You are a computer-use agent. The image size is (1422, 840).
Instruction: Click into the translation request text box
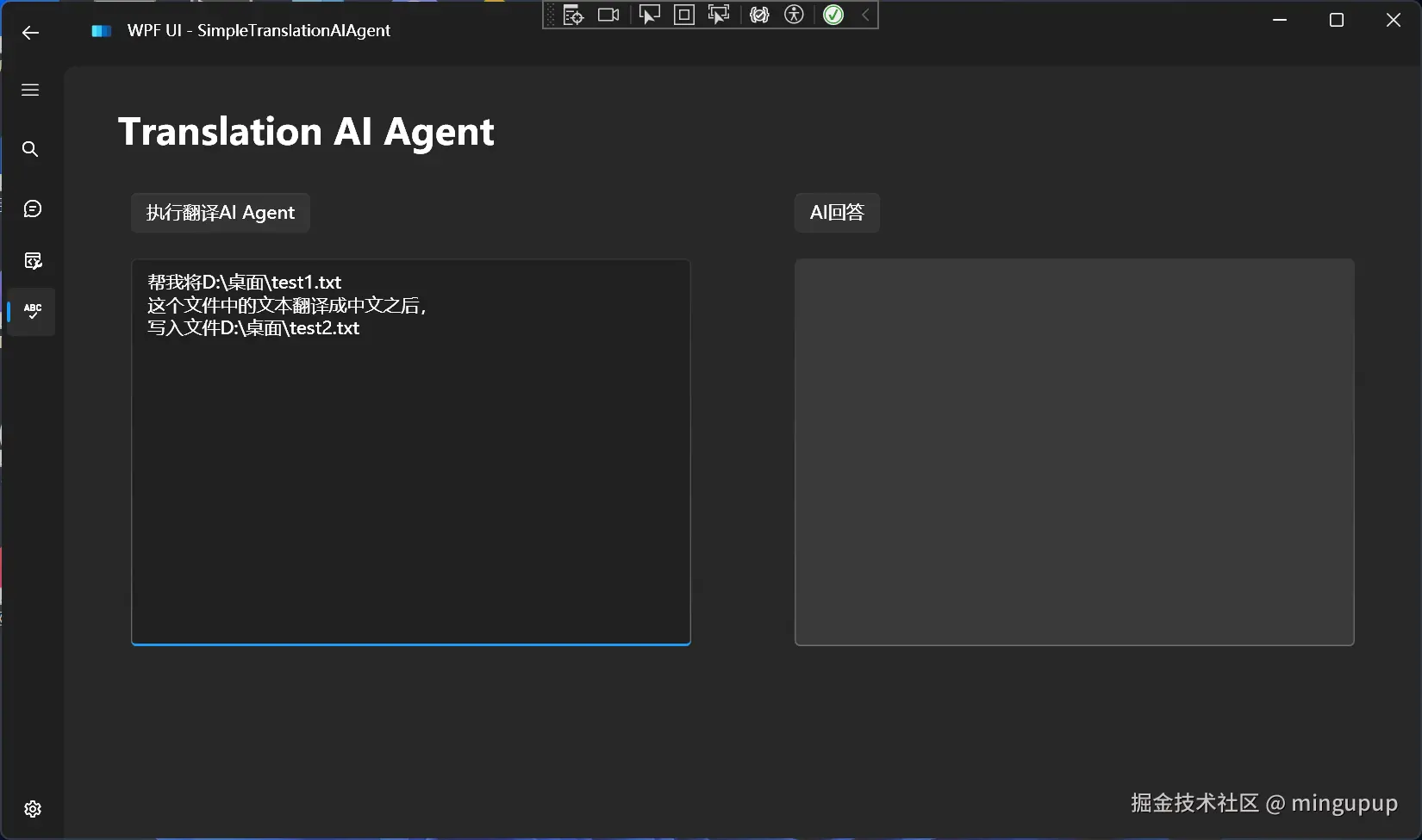[411, 451]
